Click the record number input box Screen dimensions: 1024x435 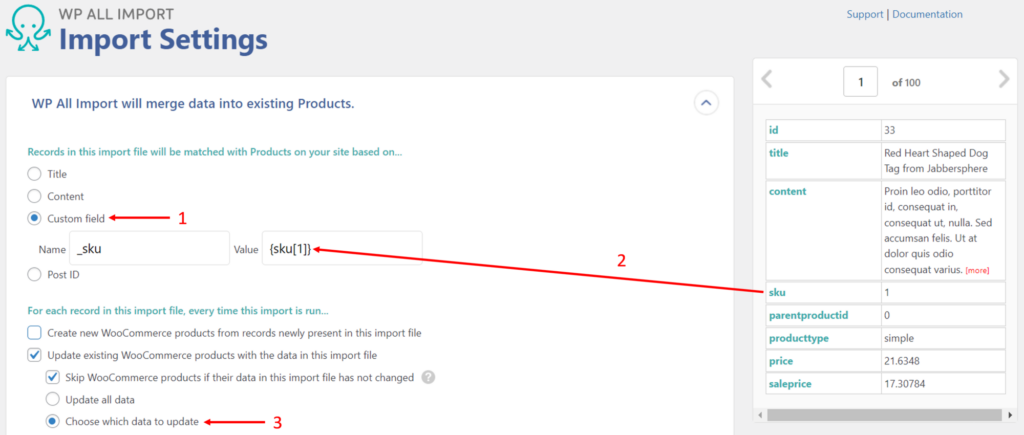860,82
